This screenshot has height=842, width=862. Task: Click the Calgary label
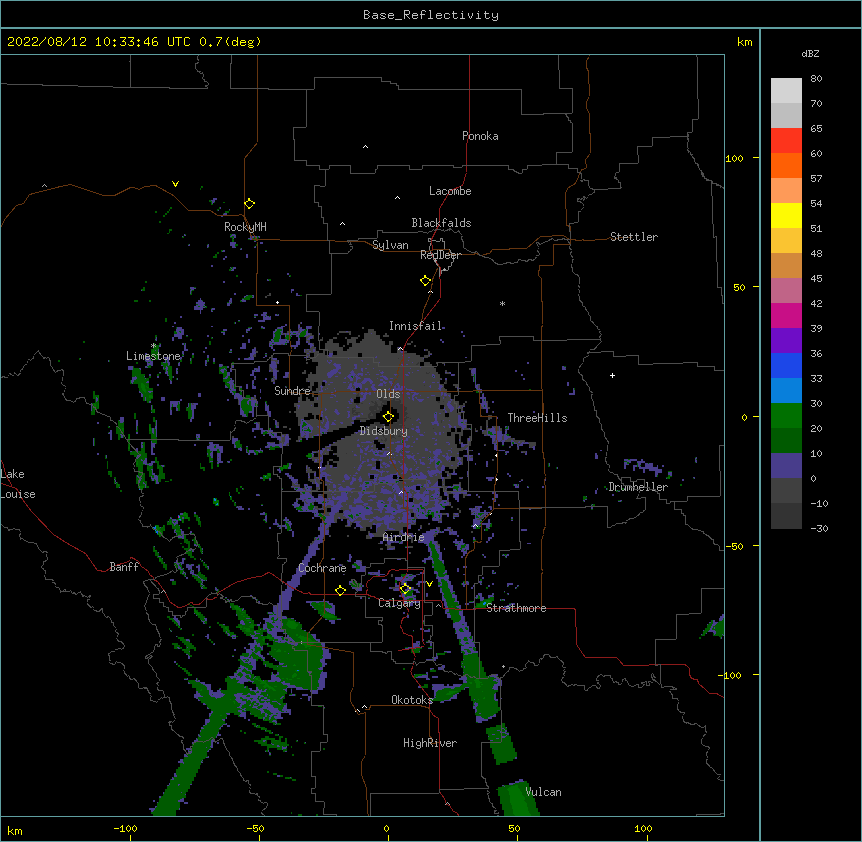[x=399, y=603]
